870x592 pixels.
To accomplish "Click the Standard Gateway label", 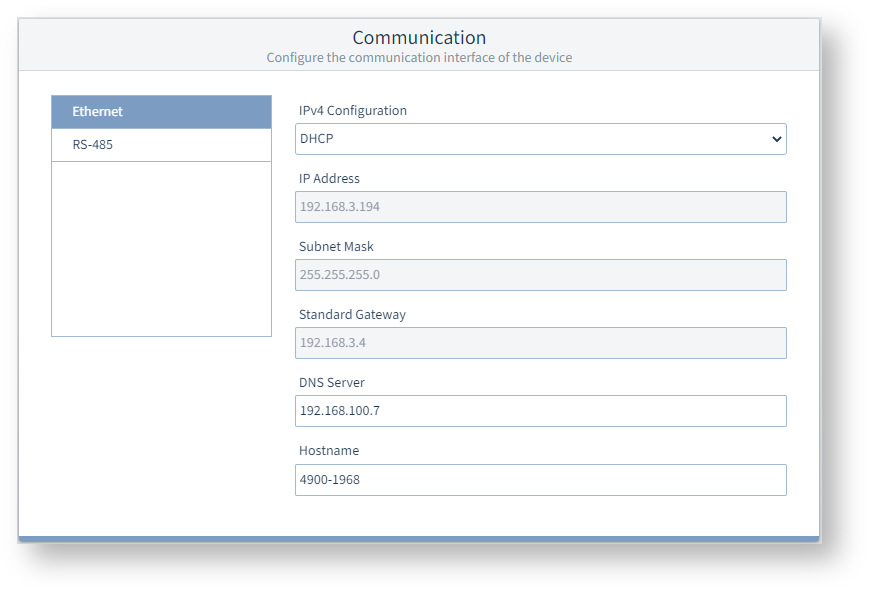I will tap(352, 314).
